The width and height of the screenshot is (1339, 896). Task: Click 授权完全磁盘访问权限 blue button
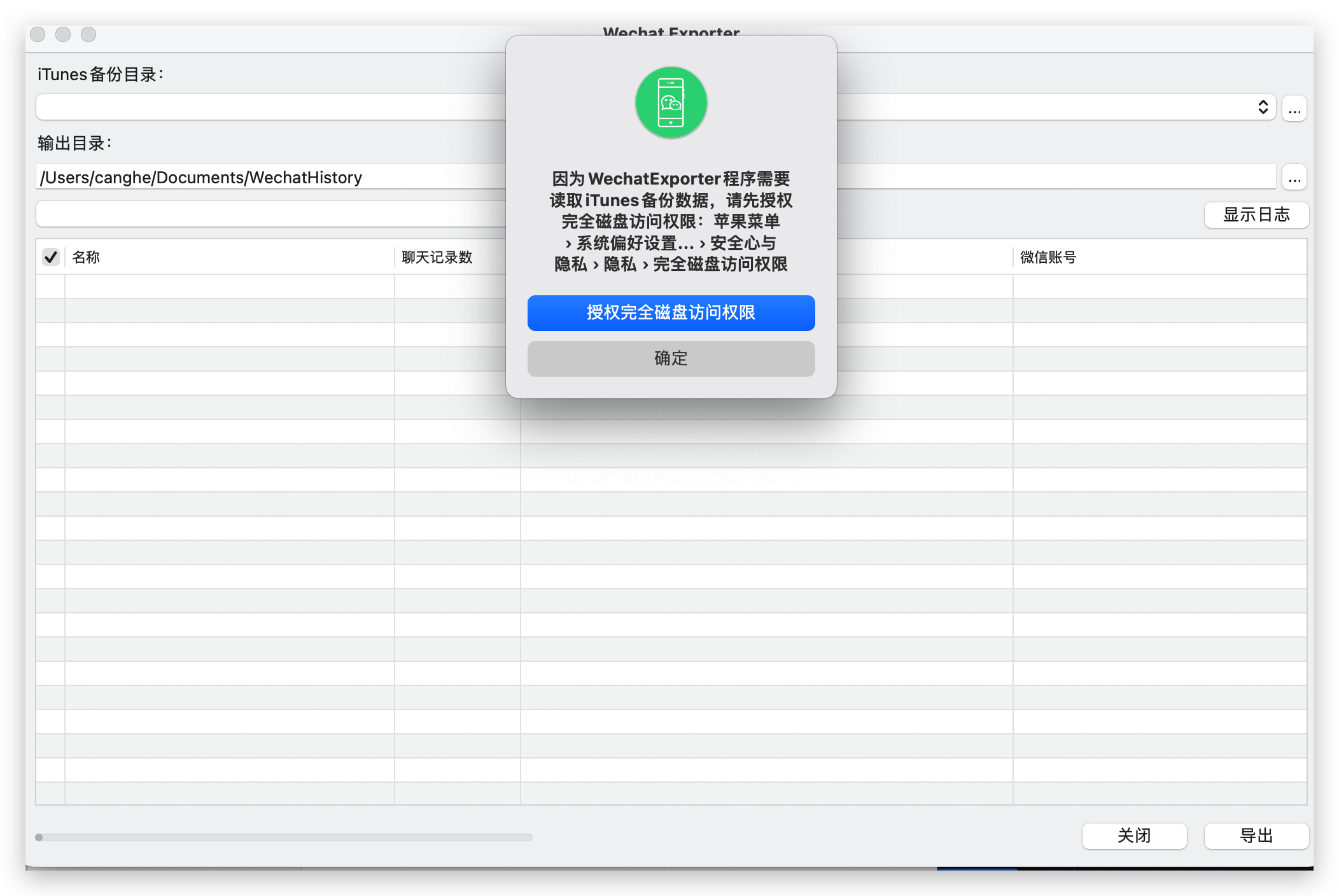click(x=671, y=312)
